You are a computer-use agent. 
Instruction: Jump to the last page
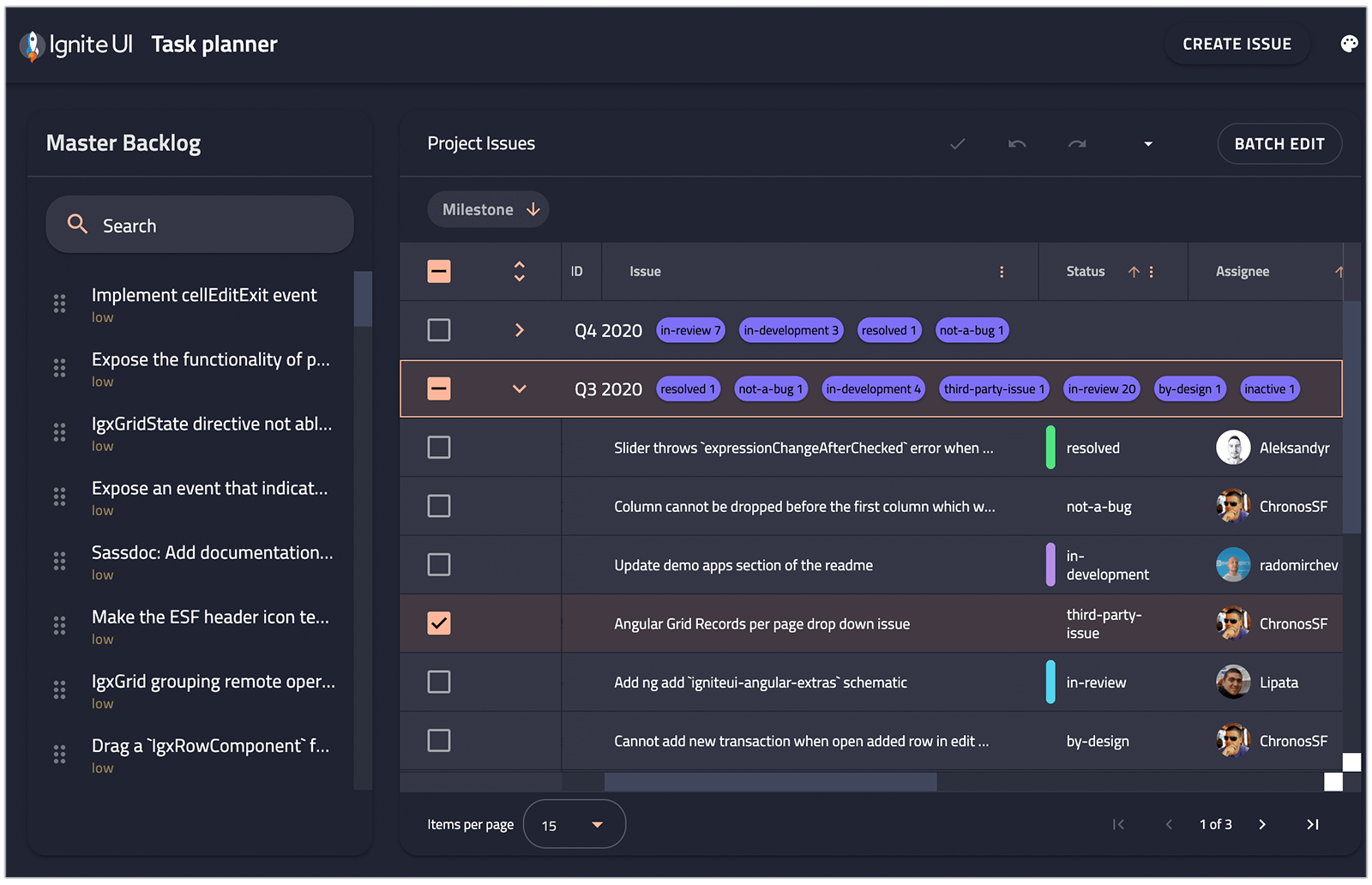coord(1312,824)
